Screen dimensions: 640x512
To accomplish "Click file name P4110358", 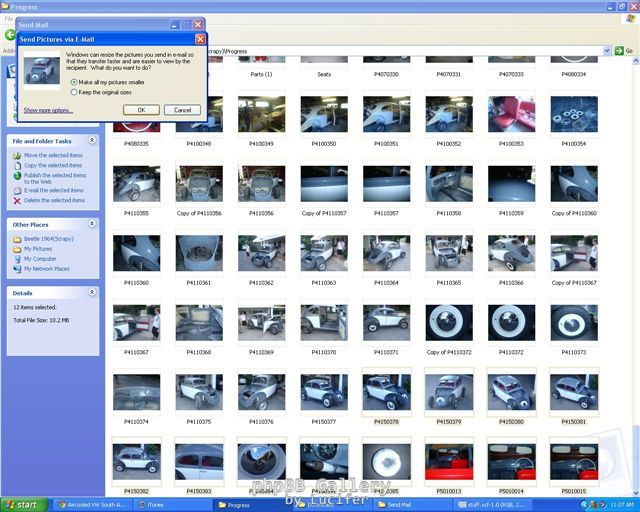I will [x=449, y=213].
